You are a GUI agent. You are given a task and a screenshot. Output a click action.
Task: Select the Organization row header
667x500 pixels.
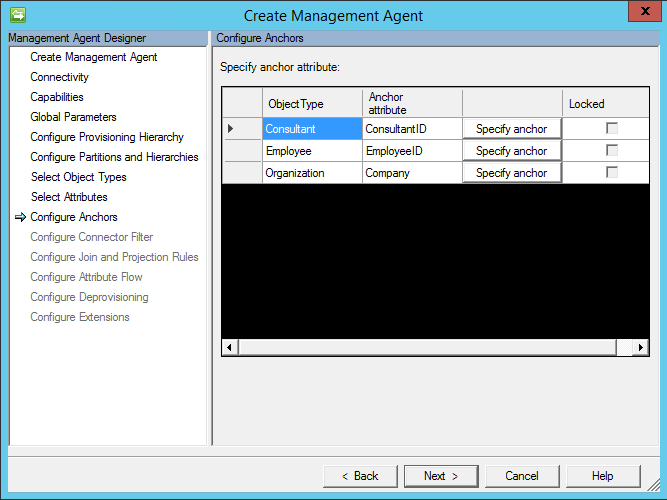pos(242,173)
